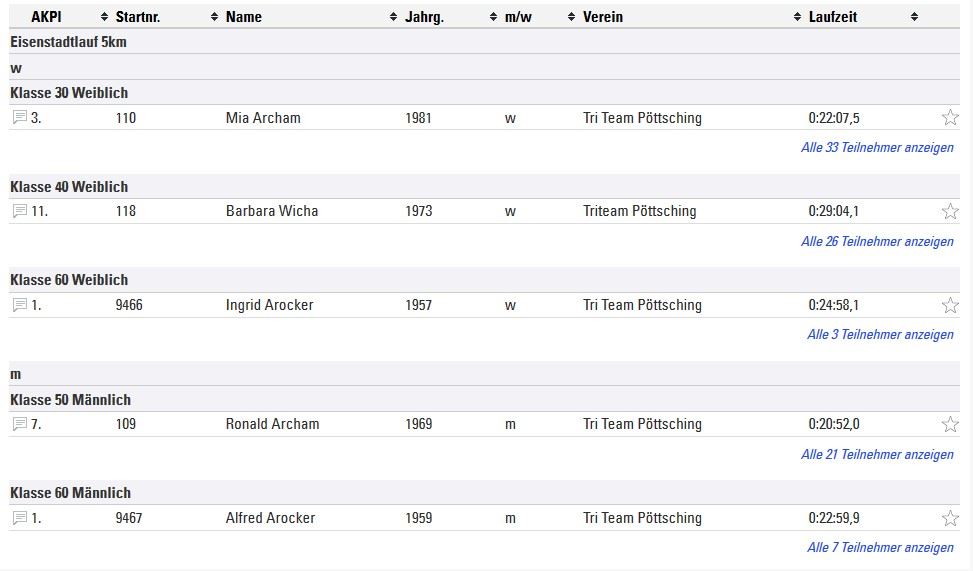This screenshot has width=973, height=571.
Task: Favorite Mia Archam with star icon
Action: pos(950,117)
